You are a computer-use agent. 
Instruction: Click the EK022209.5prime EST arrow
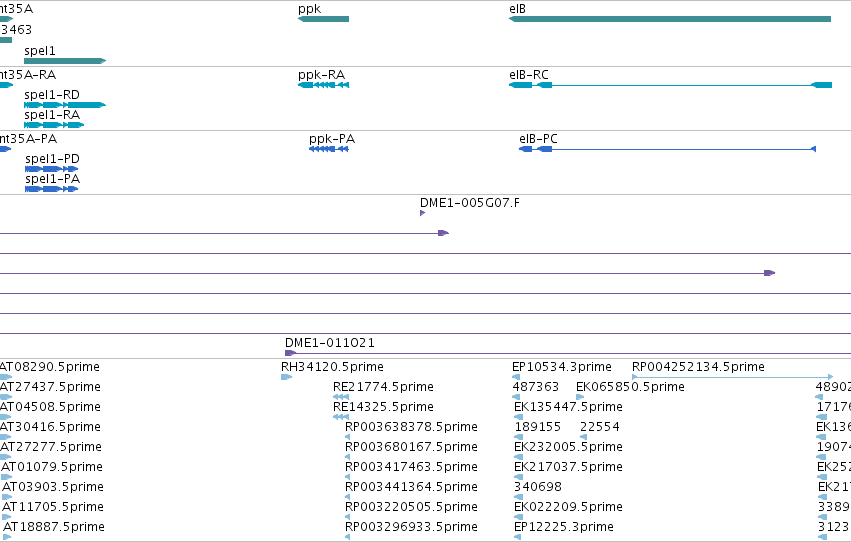(x=518, y=517)
